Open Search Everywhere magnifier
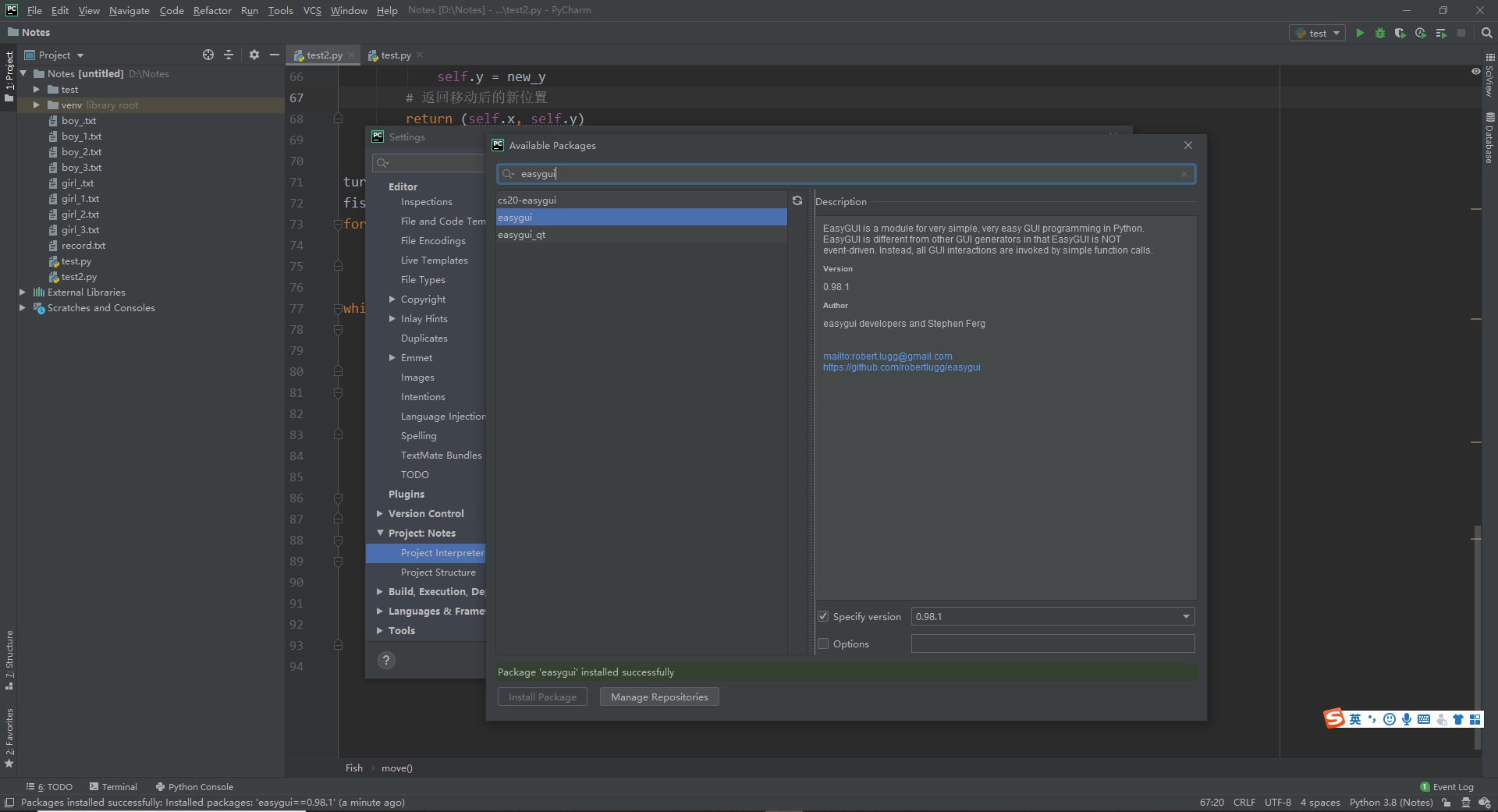 tap(1486, 33)
